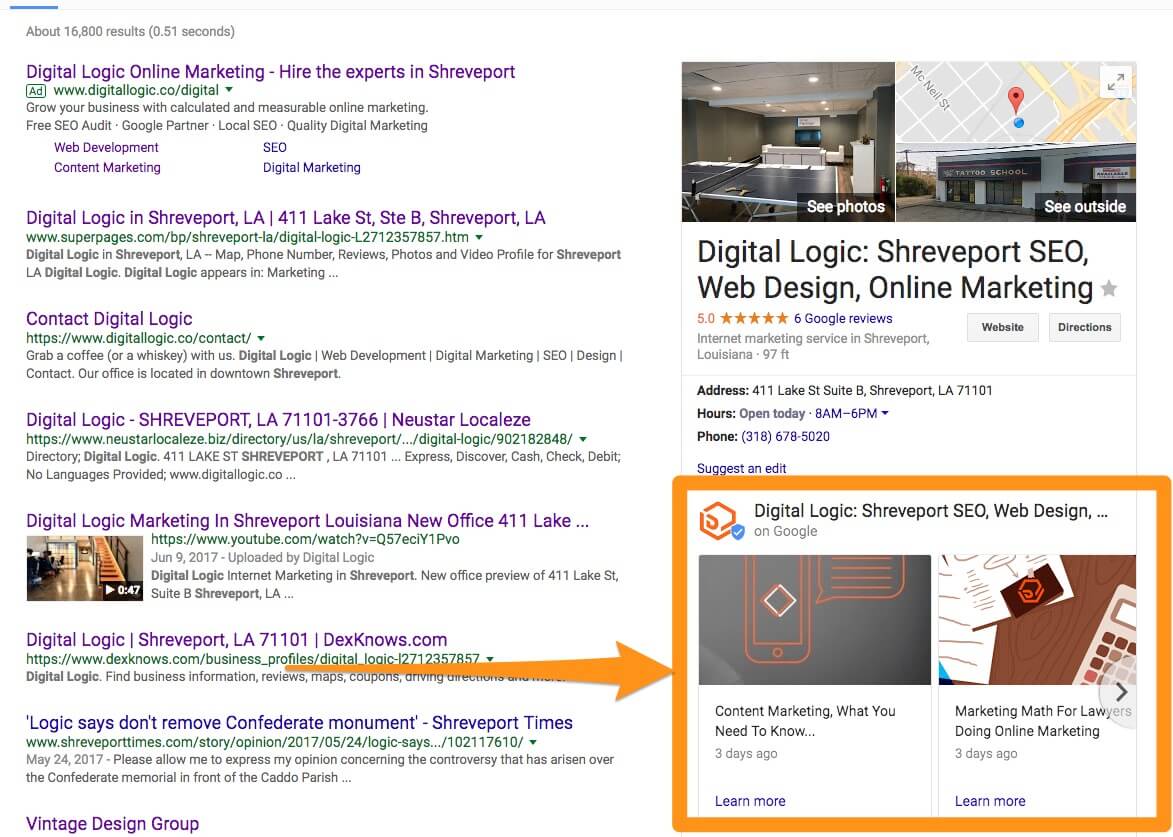Click the 'Content Marketing, What You Need To Know...' post title
The width and height of the screenshot is (1173, 837).
(805, 721)
